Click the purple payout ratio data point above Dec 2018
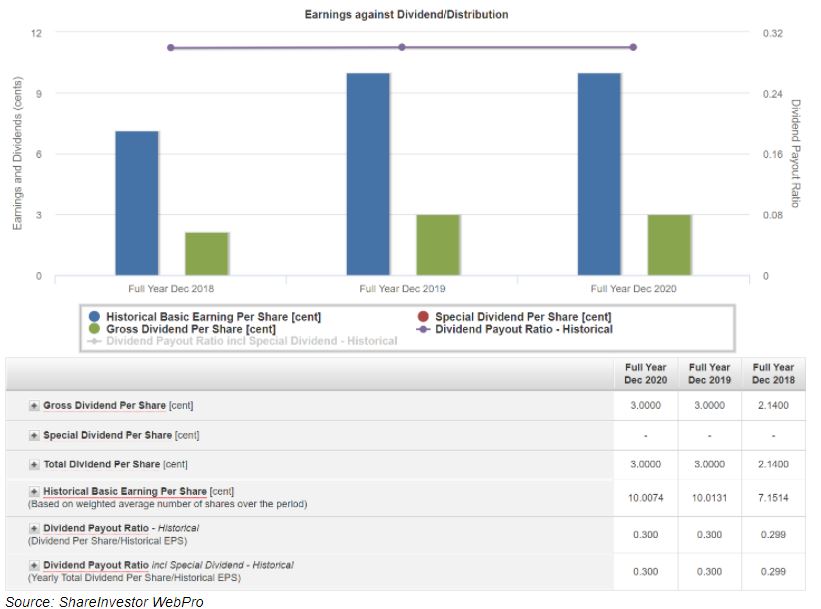 coord(171,48)
